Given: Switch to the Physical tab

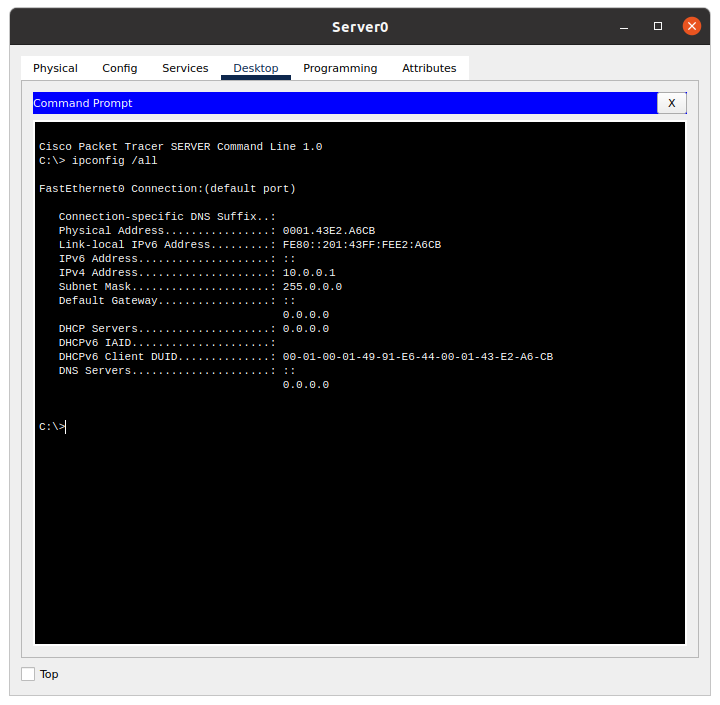Looking at the screenshot, I should tap(55, 68).
